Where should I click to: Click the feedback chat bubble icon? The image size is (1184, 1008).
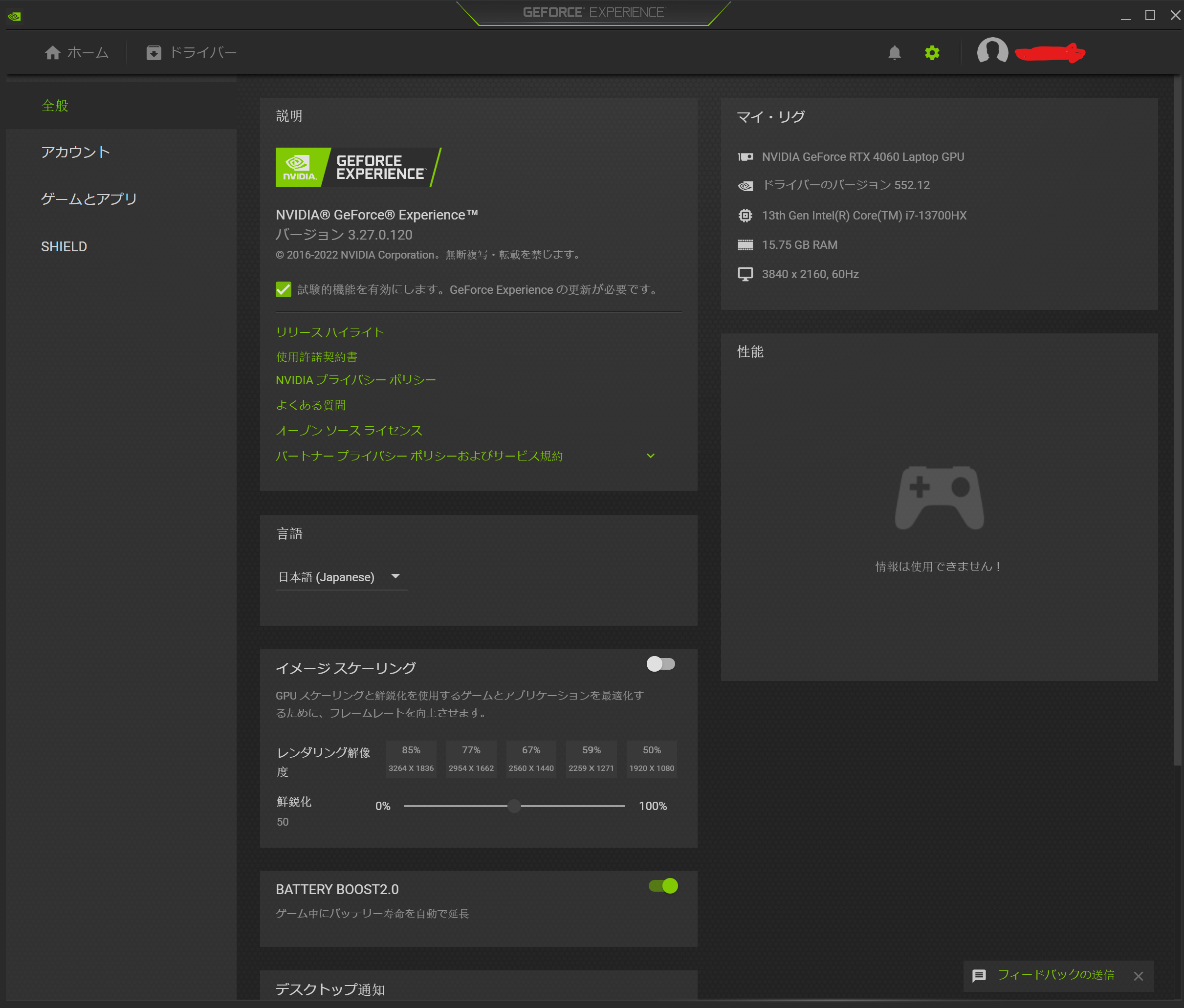(979, 975)
